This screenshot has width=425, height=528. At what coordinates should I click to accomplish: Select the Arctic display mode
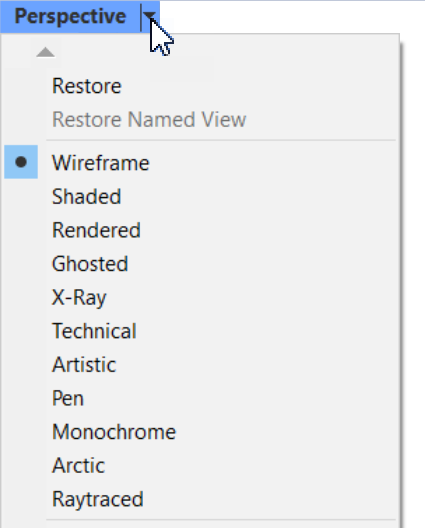(78, 466)
